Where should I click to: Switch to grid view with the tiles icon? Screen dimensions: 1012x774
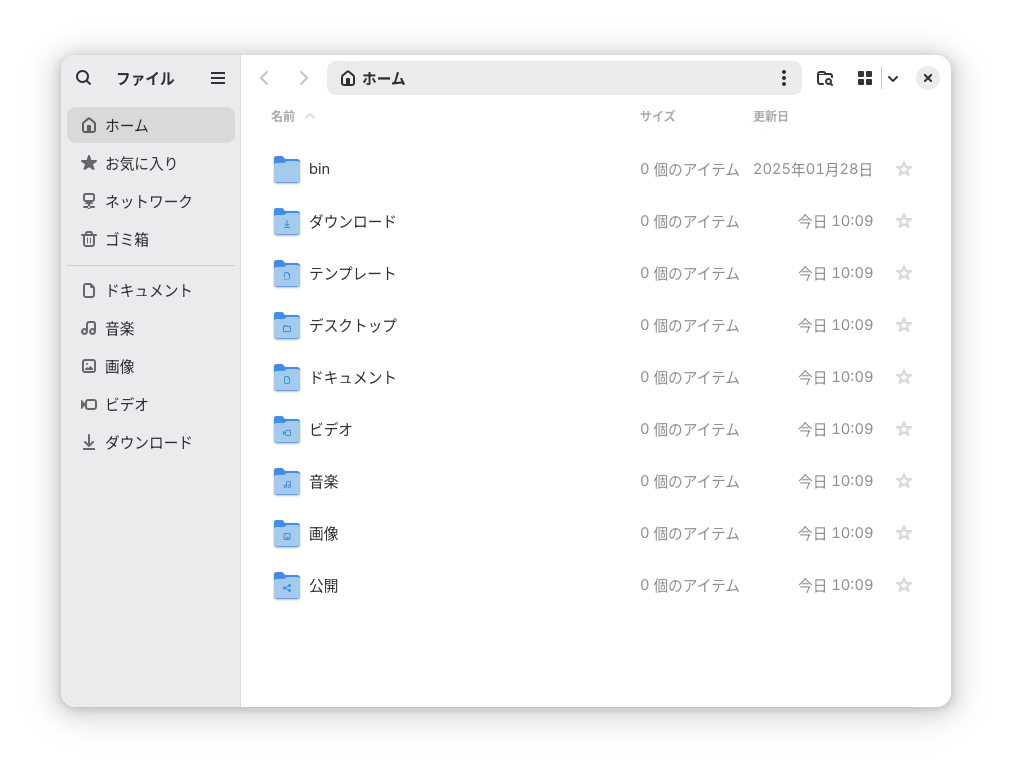865,77
